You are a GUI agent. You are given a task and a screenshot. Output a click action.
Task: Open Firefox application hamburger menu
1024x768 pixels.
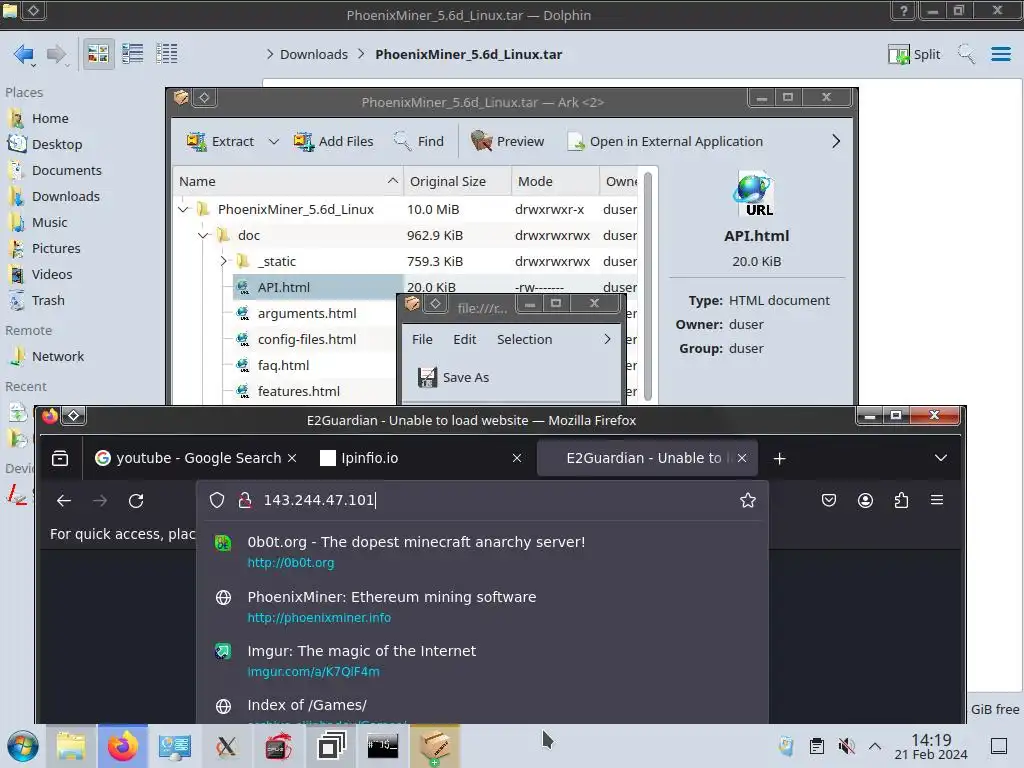click(x=936, y=500)
